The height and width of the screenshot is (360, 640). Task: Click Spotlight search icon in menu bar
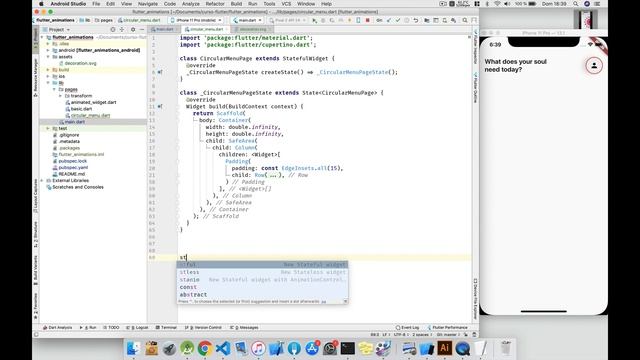point(576,4)
